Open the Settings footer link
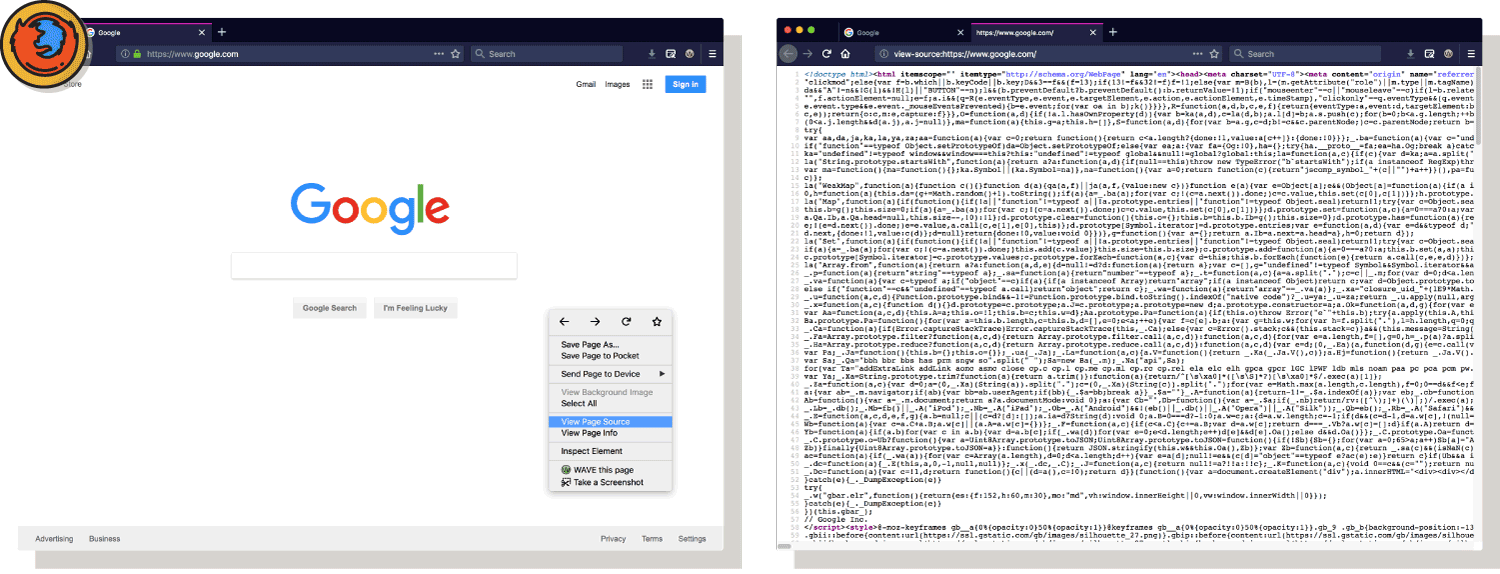 click(692, 538)
